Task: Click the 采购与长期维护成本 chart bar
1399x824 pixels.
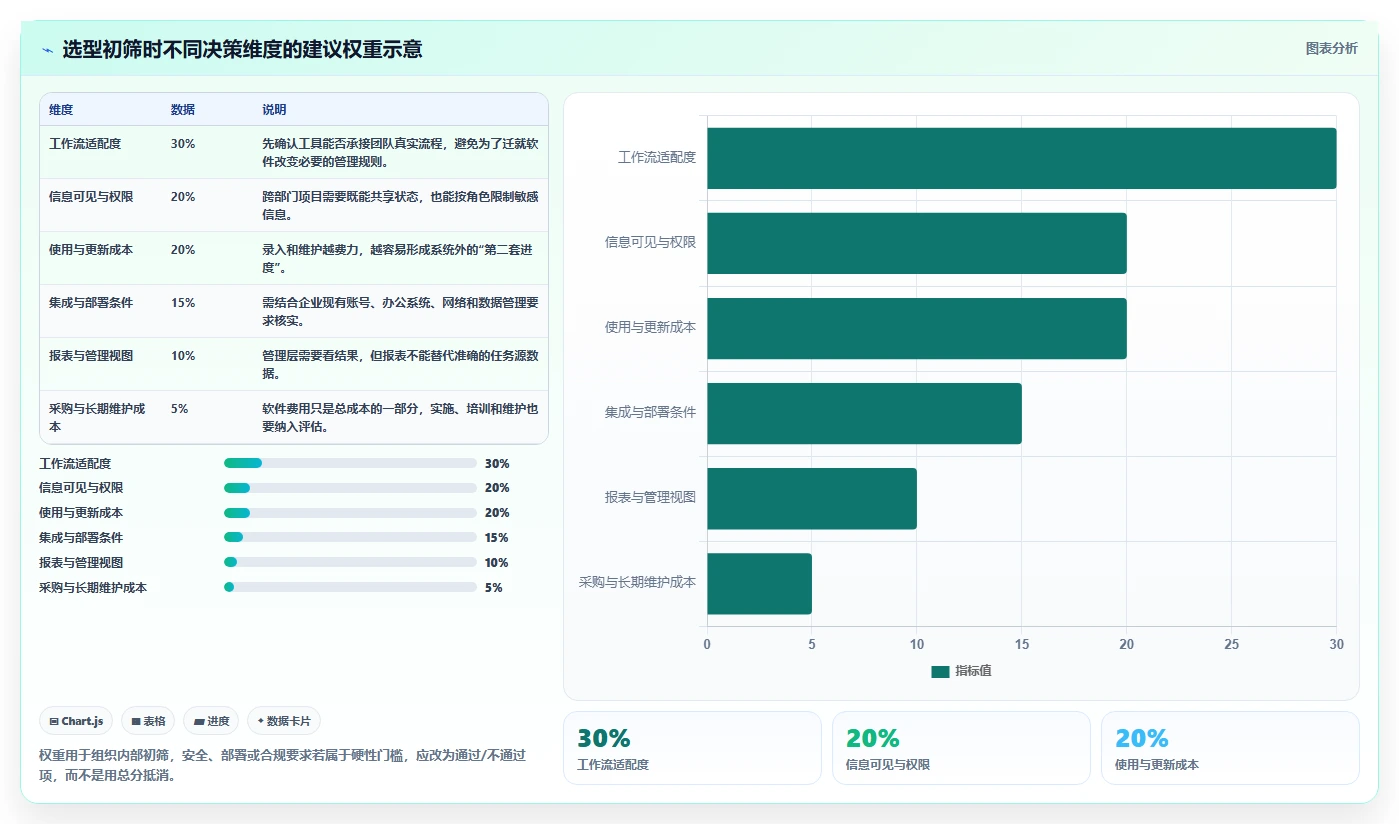Action: tap(759, 583)
